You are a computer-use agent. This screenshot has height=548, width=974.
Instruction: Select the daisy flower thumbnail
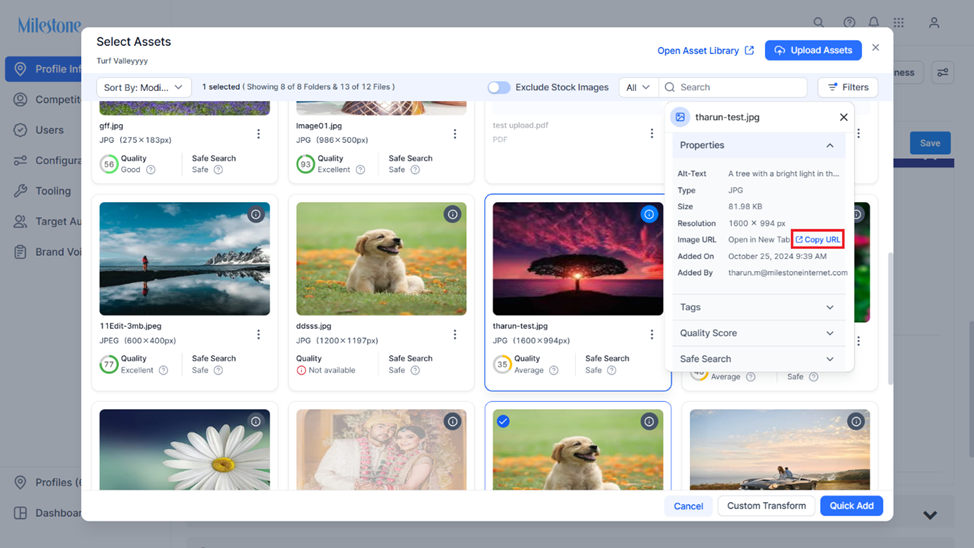point(184,450)
